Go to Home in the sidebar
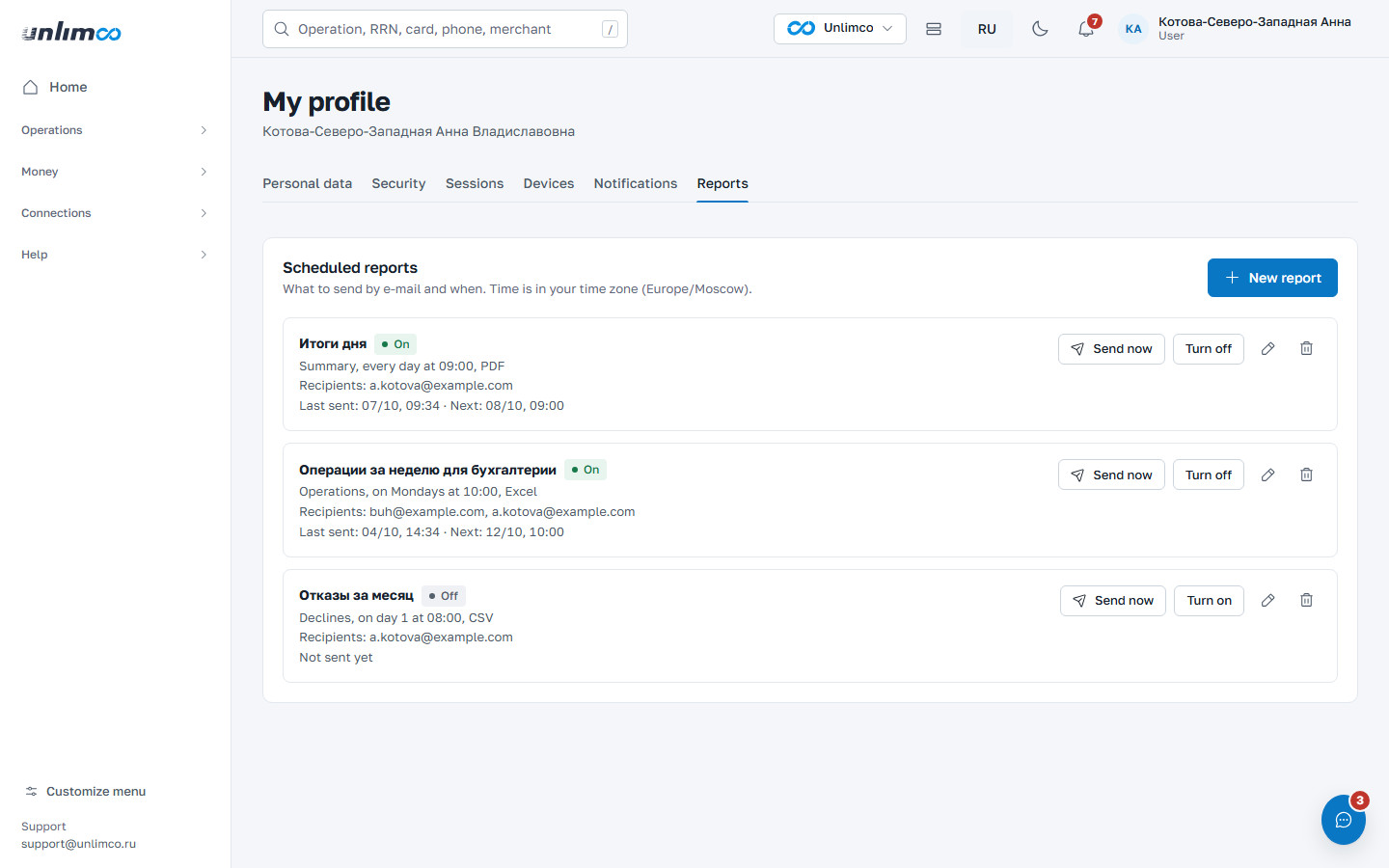Screen dimensions: 1389x868 [x=115, y=87]
